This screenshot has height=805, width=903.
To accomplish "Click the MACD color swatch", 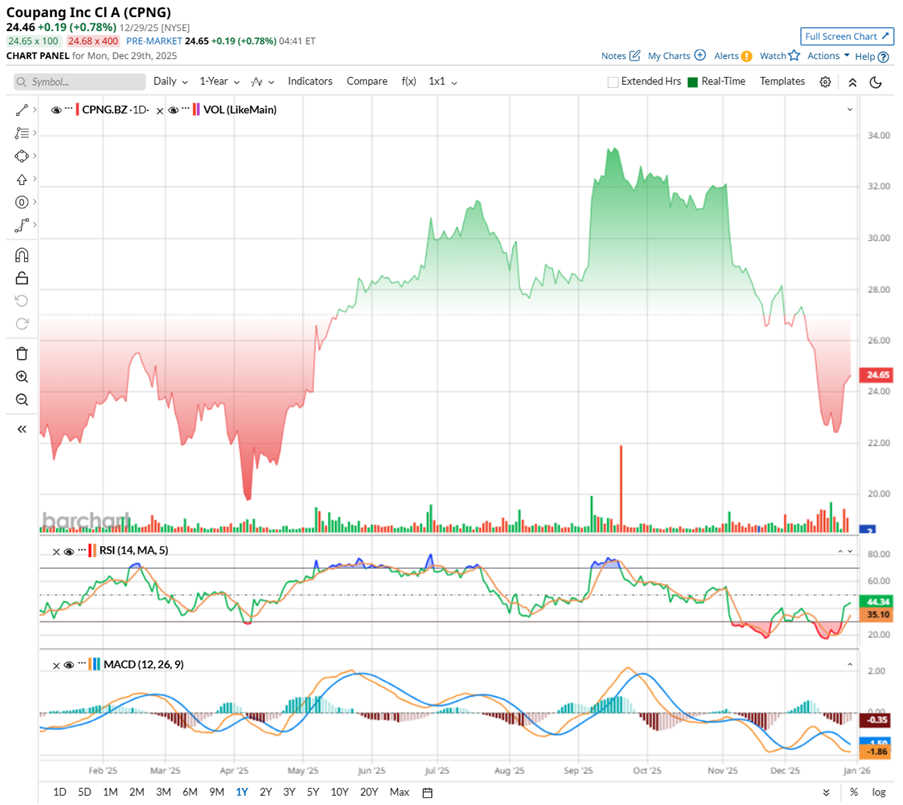I will (x=94, y=664).
